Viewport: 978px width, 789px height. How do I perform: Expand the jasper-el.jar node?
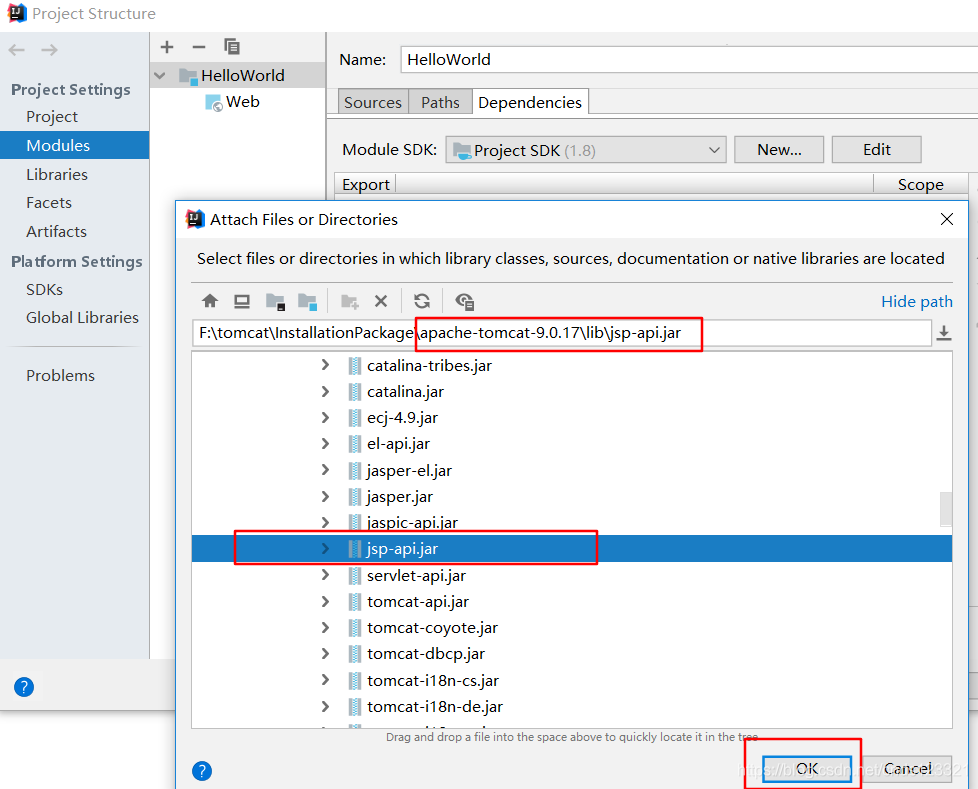click(325, 470)
